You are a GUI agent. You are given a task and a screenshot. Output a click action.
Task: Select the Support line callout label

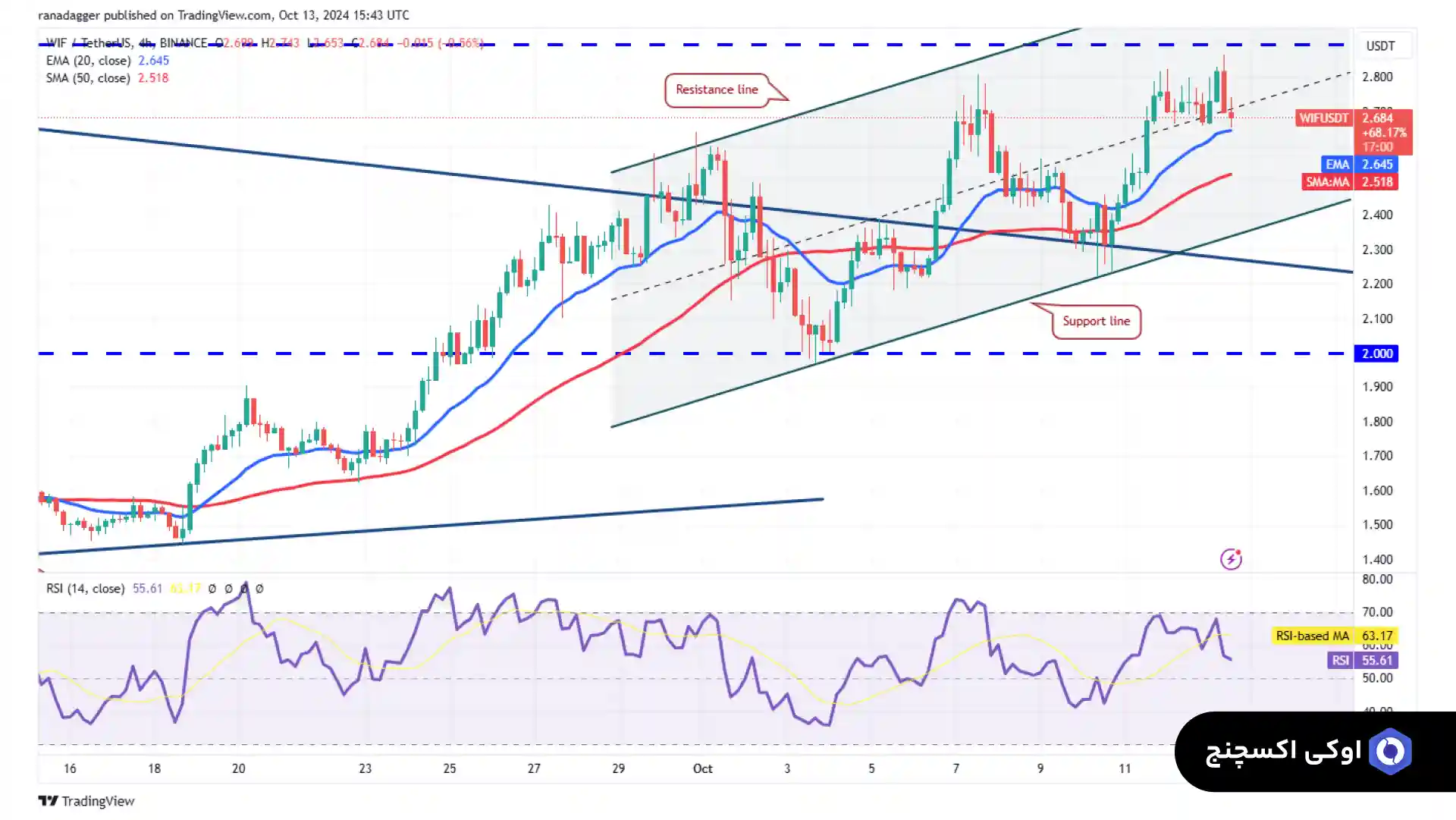pyautogui.click(x=1096, y=321)
